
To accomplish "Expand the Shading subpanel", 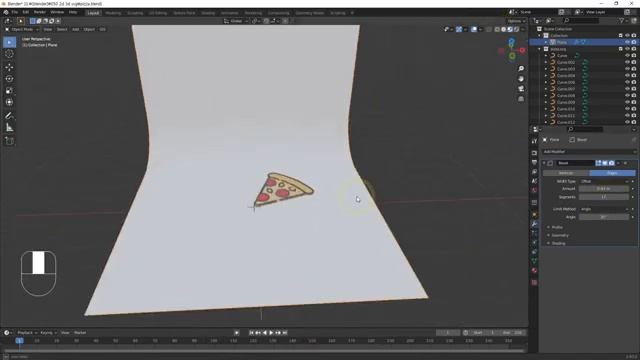I will point(558,243).
